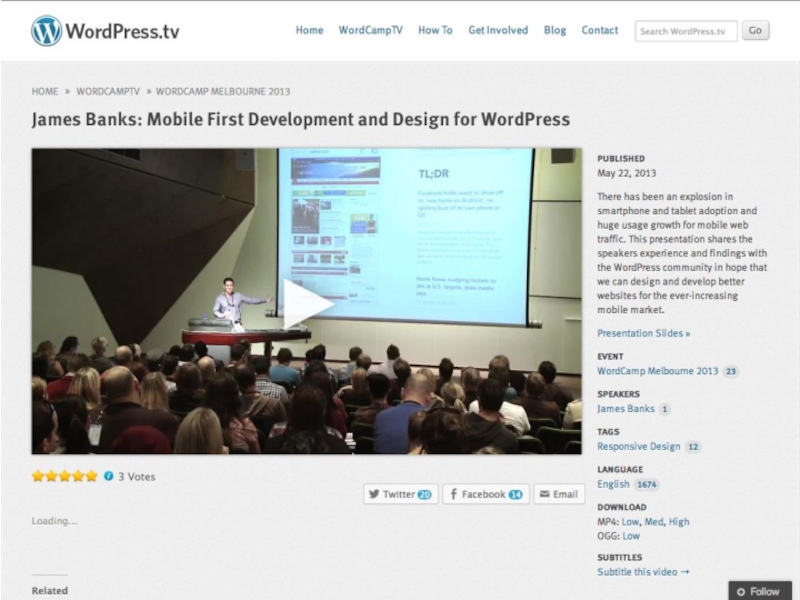Click the WordPress.tv logo

(105, 31)
